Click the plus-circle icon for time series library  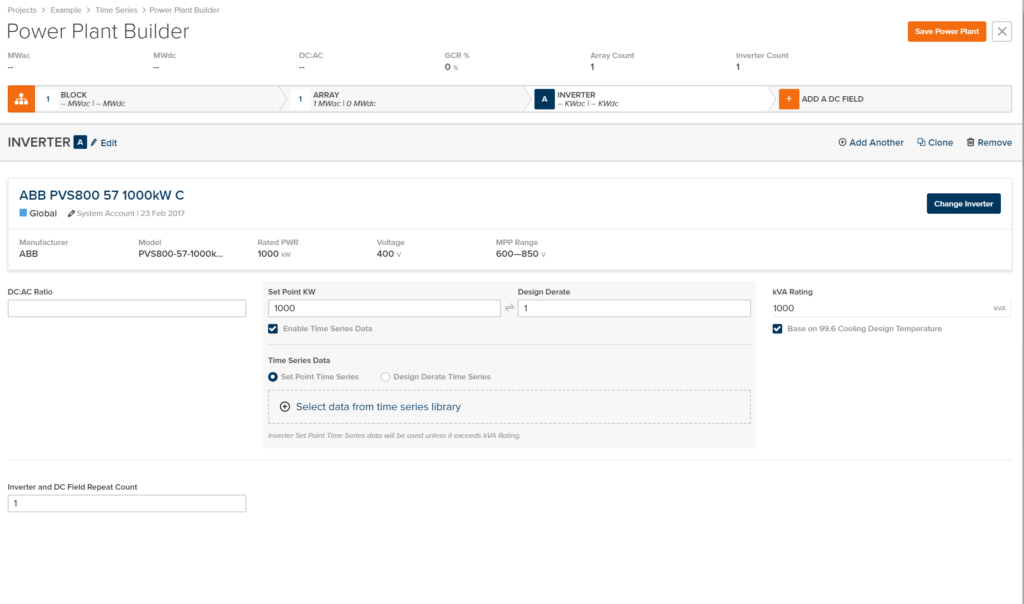[x=285, y=407]
